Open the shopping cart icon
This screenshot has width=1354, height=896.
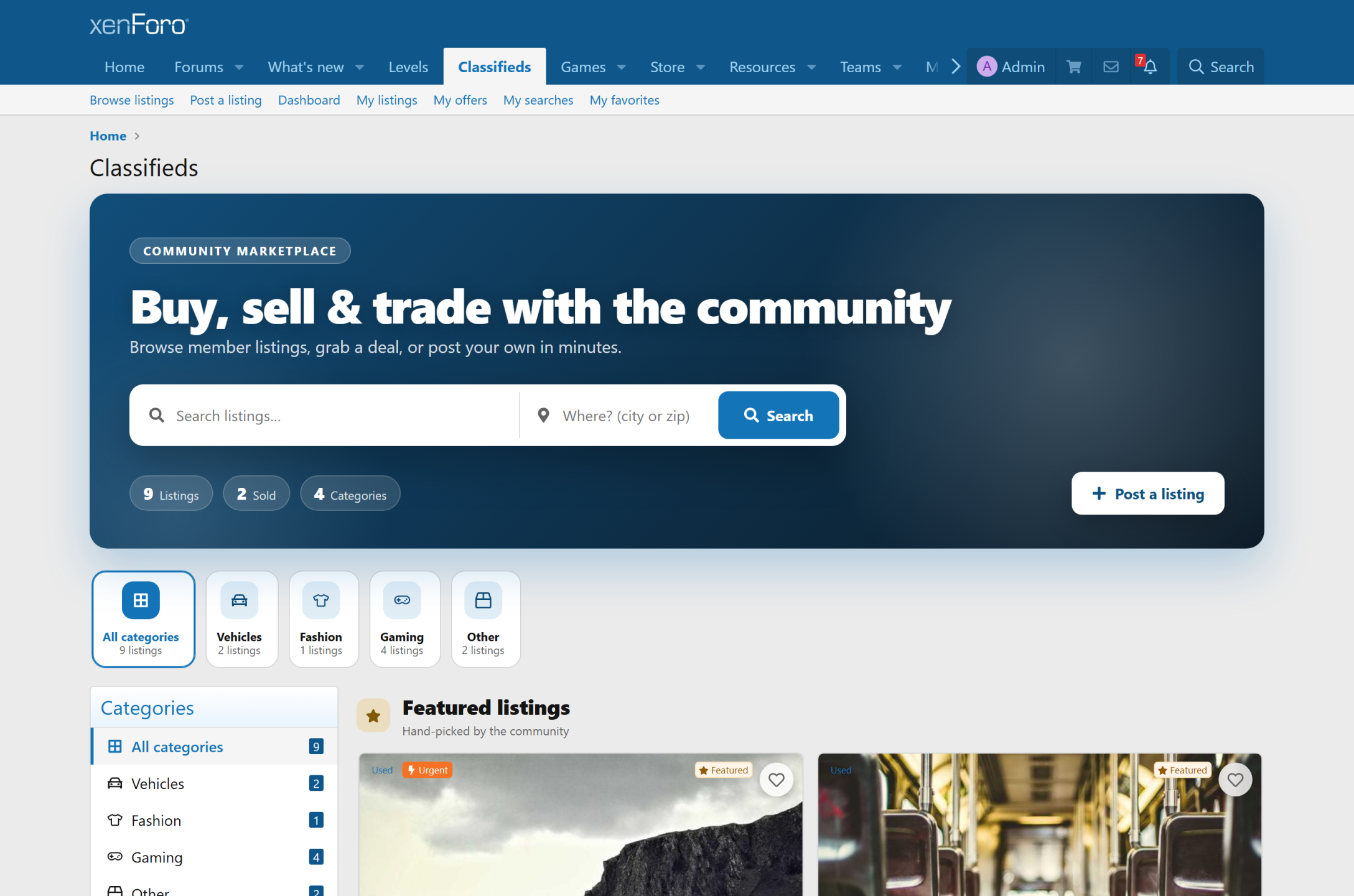[x=1073, y=67]
